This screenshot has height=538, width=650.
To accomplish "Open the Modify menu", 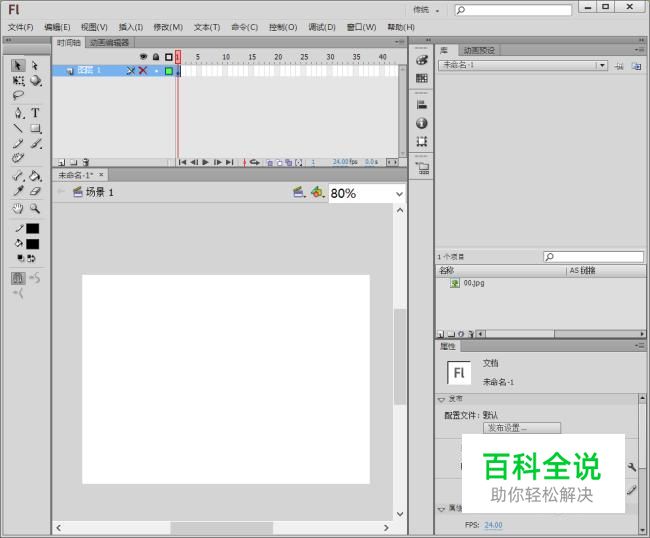I will [168, 27].
